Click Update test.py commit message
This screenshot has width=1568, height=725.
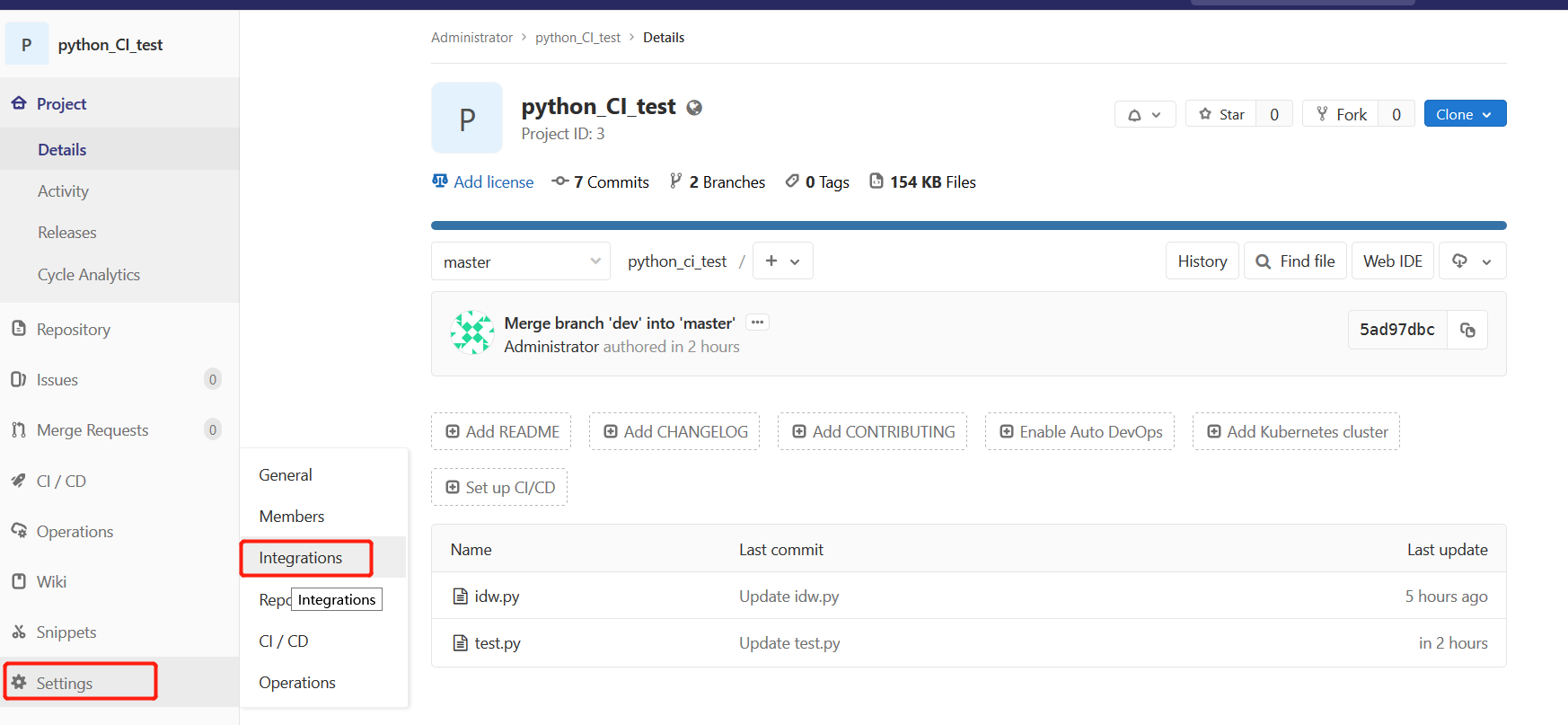point(789,642)
